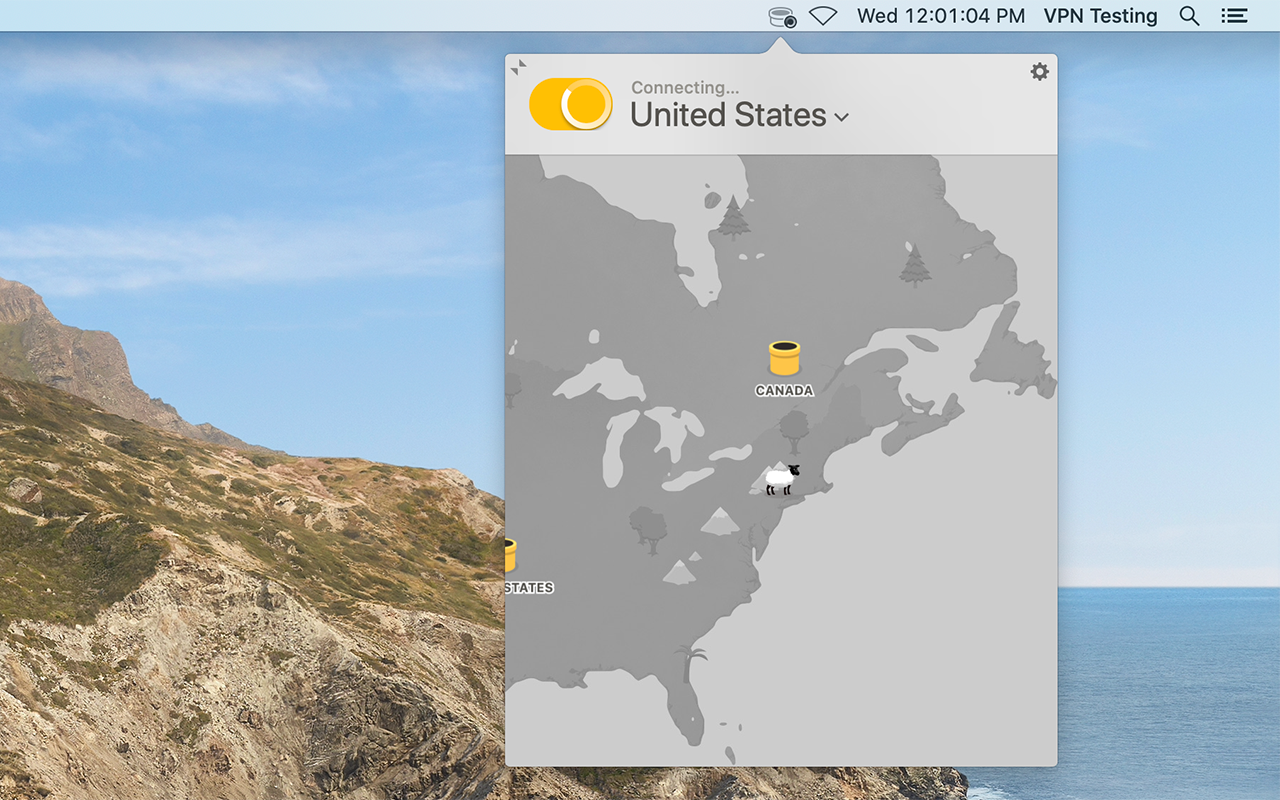Open Spotlight search from the menu bar
Image resolution: width=1280 pixels, height=800 pixels.
pyautogui.click(x=1189, y=16)
